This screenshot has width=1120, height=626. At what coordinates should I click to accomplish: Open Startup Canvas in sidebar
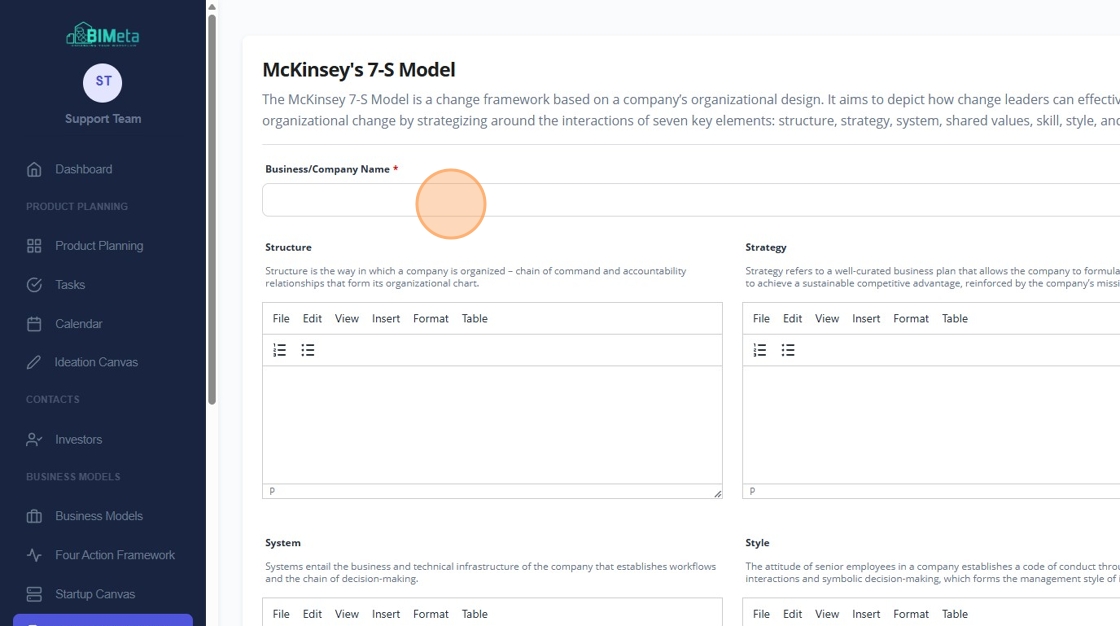tap(95, 594)
